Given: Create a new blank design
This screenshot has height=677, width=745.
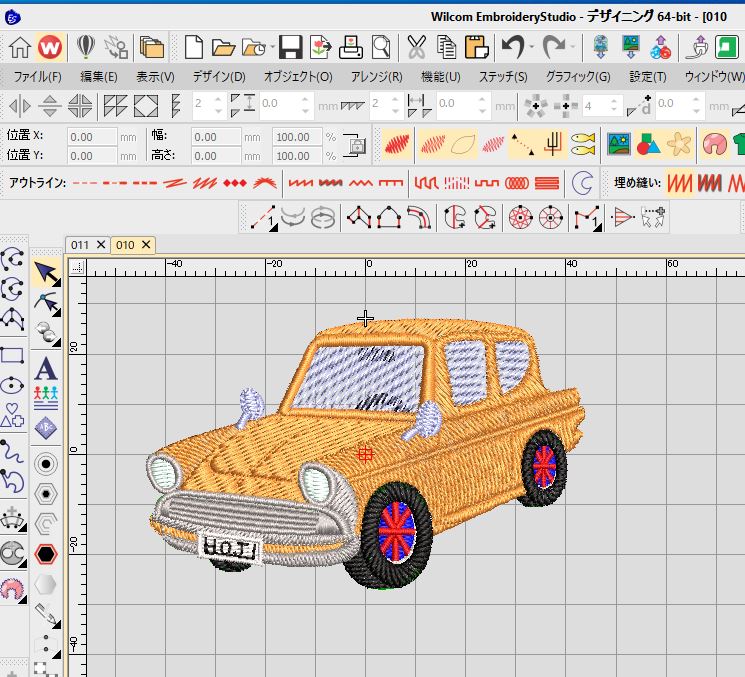Looking at the screenshot, I should [x=193, y=47].
